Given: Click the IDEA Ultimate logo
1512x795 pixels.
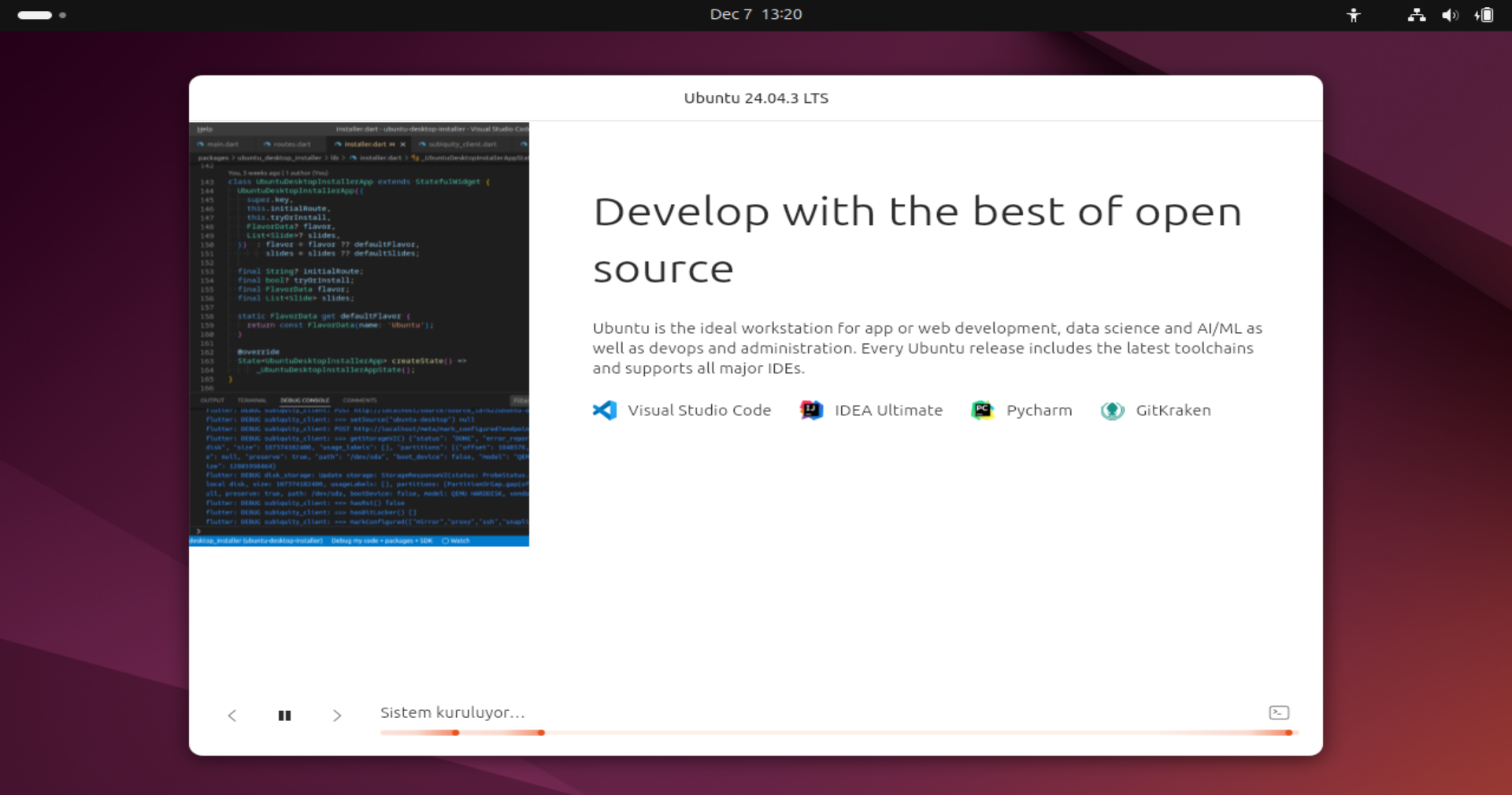Looking at the screenshot, I should coord(811,410).
